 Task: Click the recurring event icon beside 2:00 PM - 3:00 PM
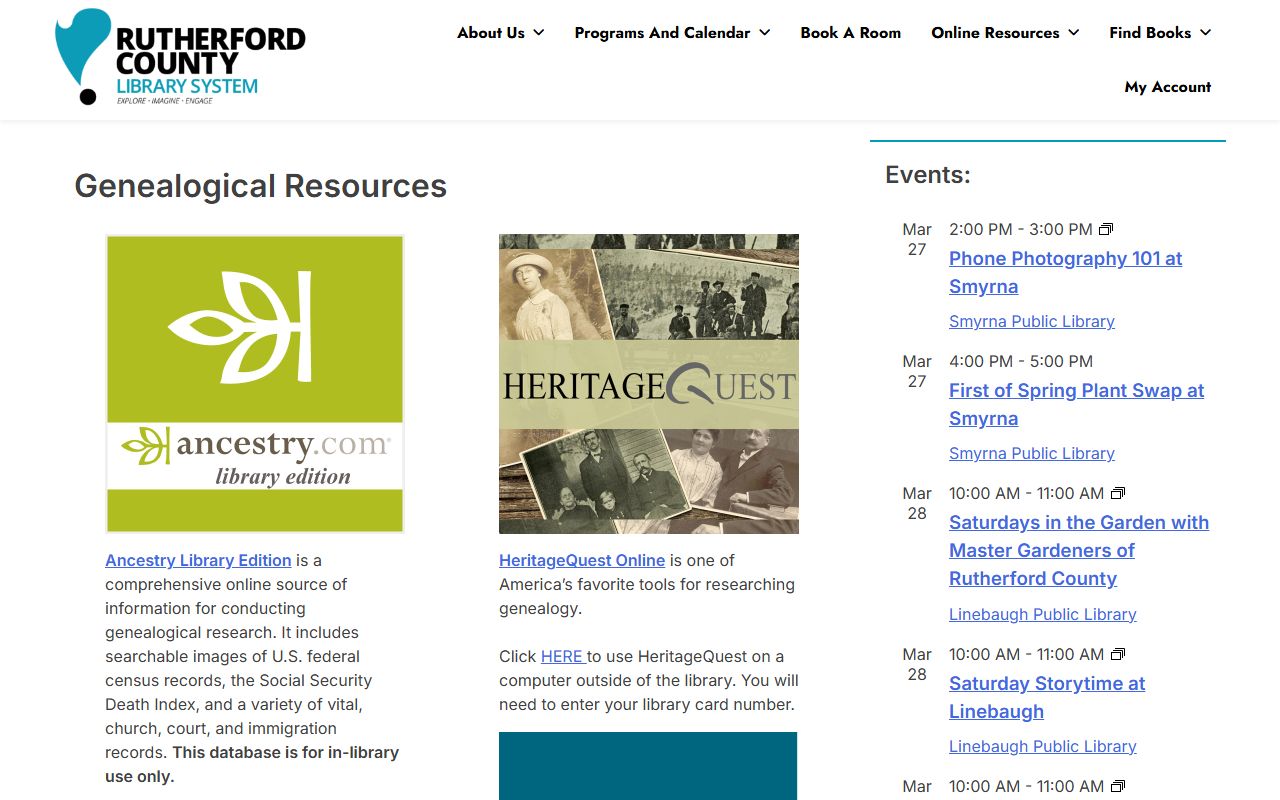pos(1106,230)
